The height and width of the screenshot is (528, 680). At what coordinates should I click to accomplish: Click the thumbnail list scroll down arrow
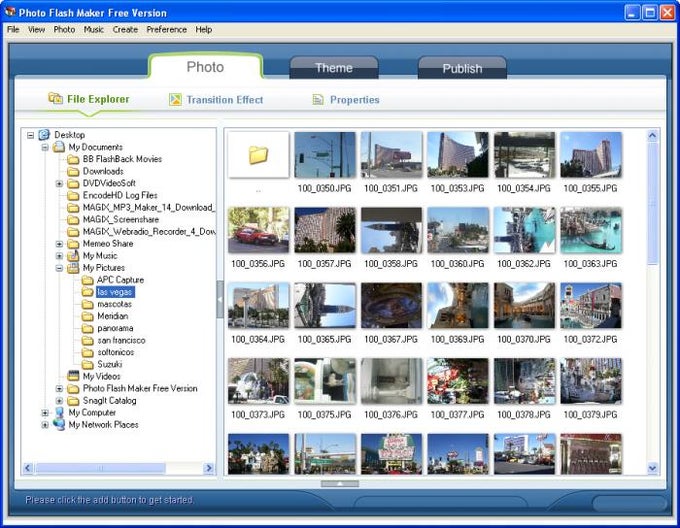(652, 468)
